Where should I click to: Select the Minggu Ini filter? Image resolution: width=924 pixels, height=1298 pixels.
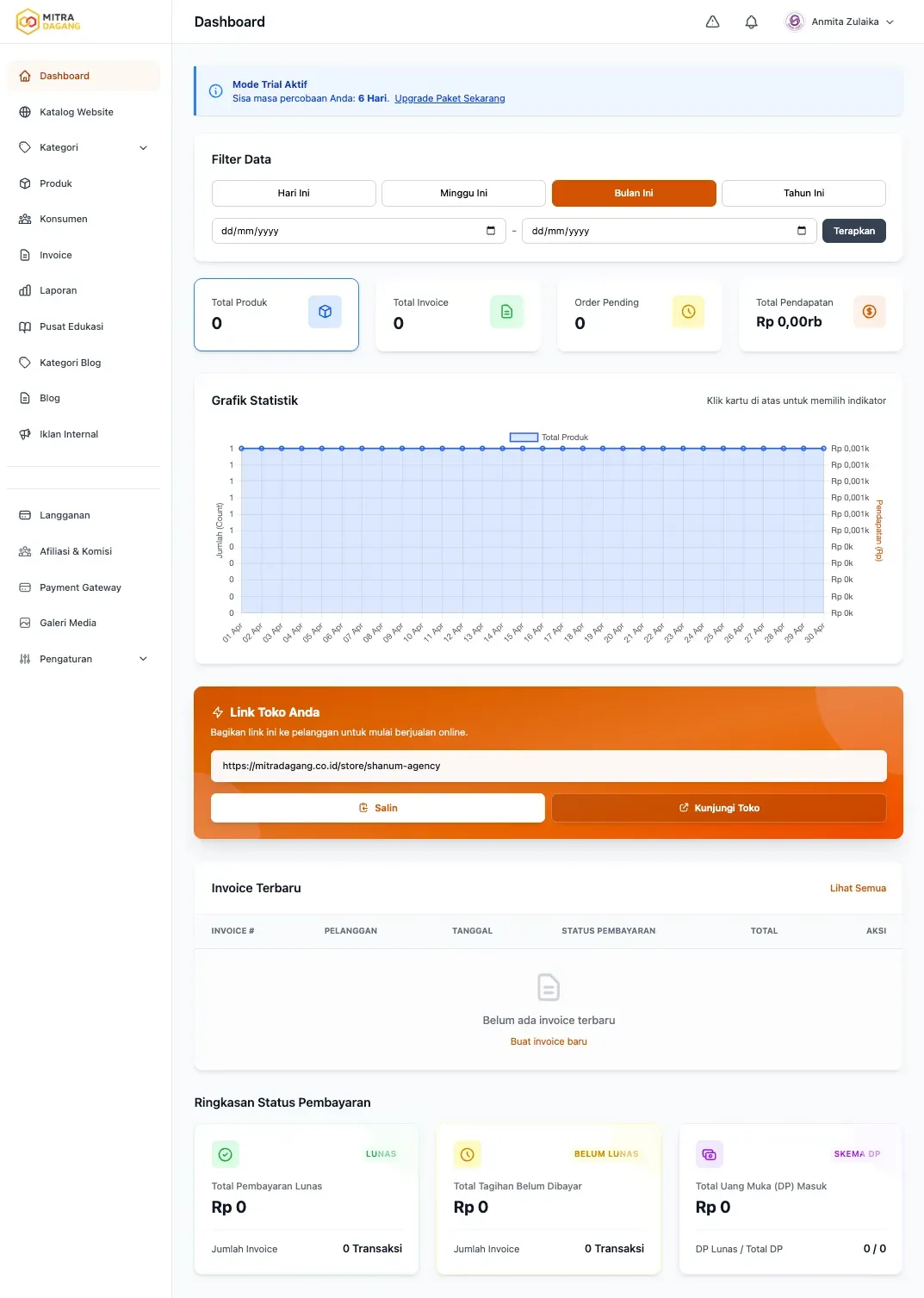click(x=463, y=194)
